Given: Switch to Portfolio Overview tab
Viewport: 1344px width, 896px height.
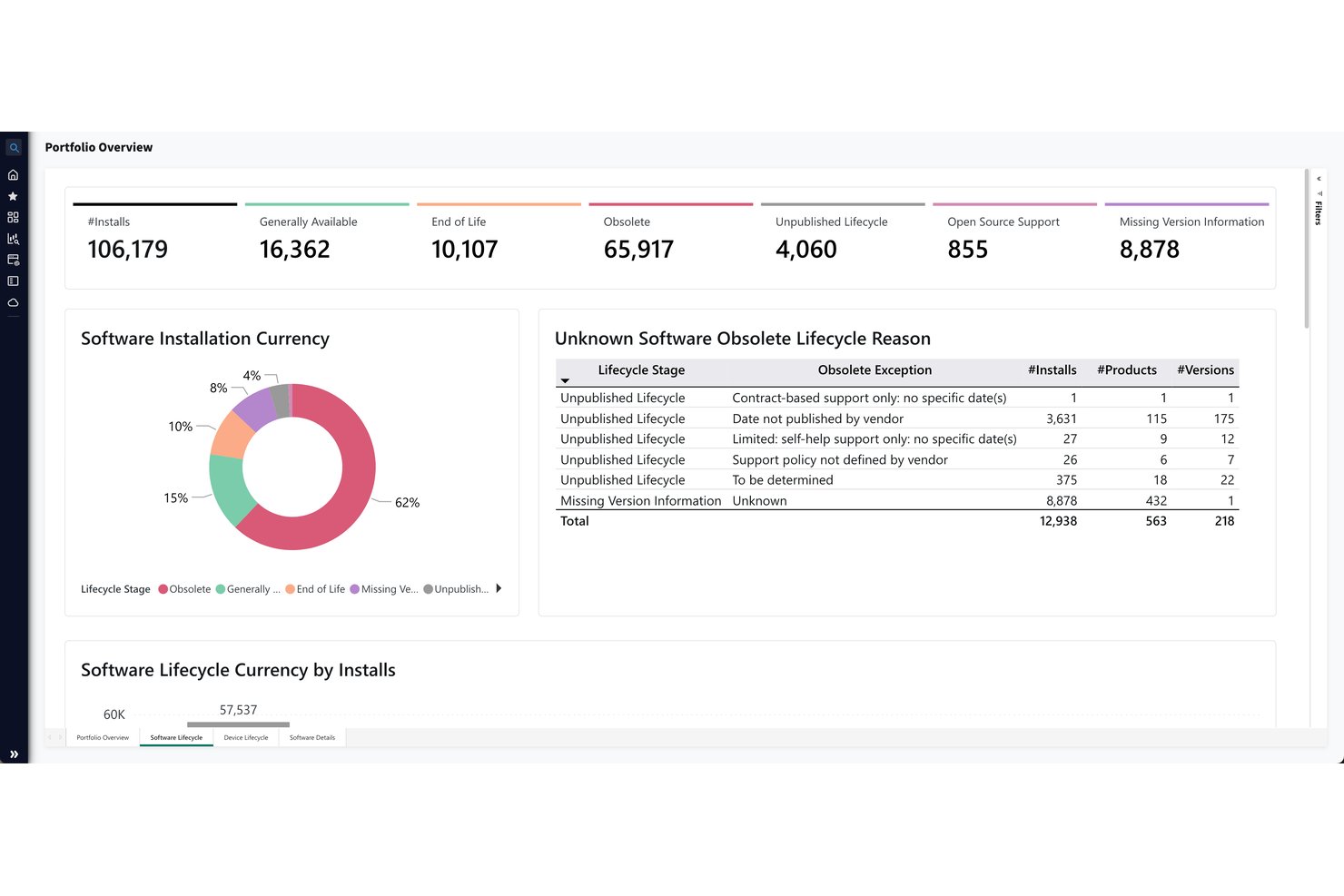Looking at the screenshot, I should (103, 737).
